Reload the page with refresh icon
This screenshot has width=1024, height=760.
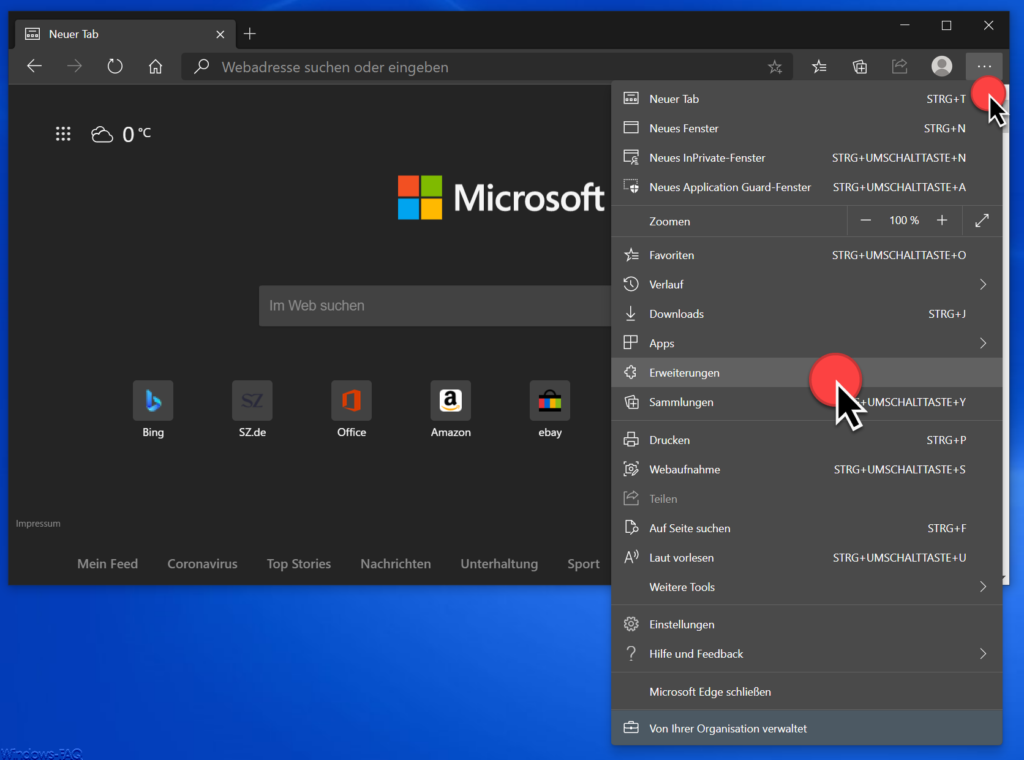point(115,67)
